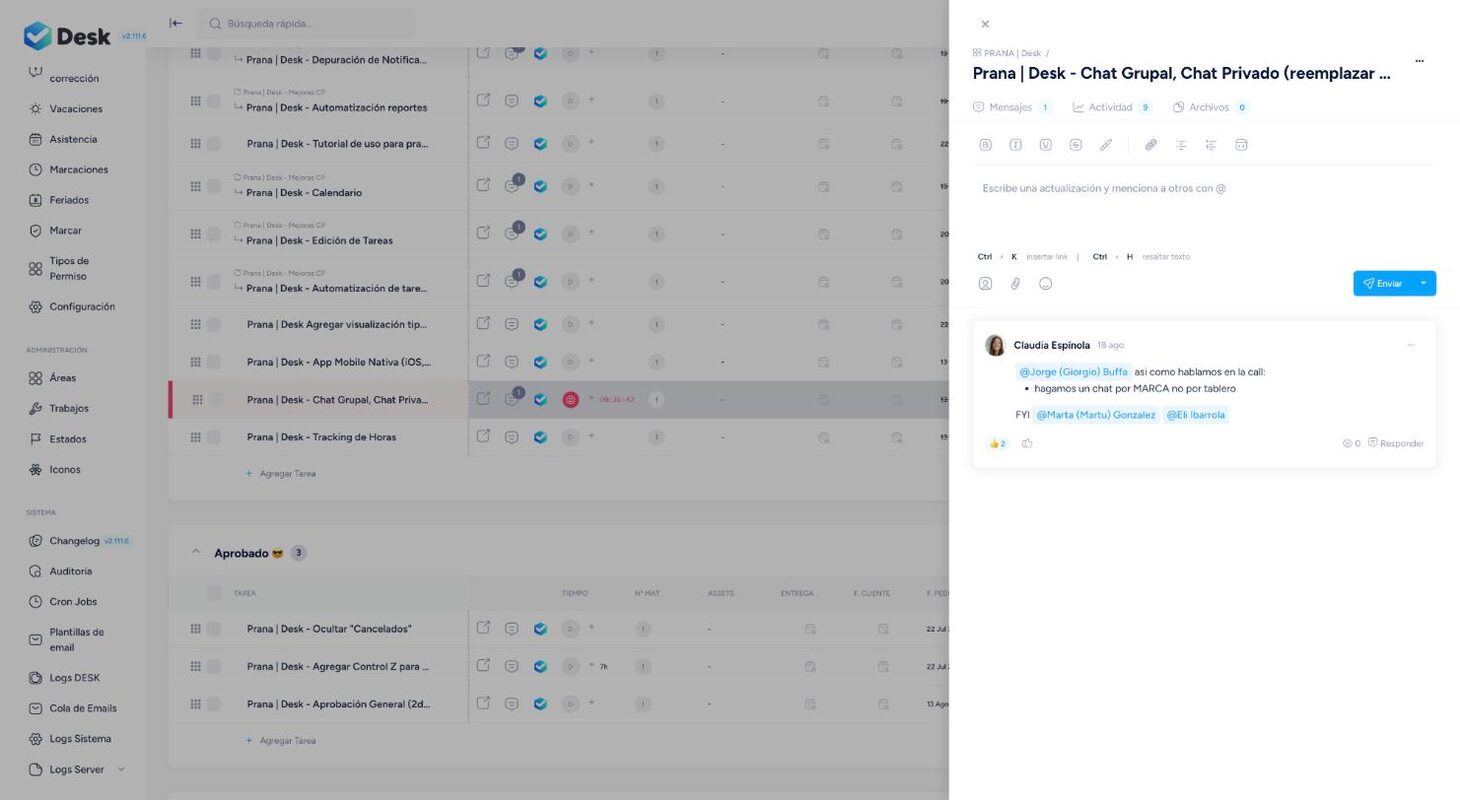Image resolution: width=1460 pixels, height=800 pixels.
Task: Apply italic formatting in the message editor
Action: coord(1015,145)
